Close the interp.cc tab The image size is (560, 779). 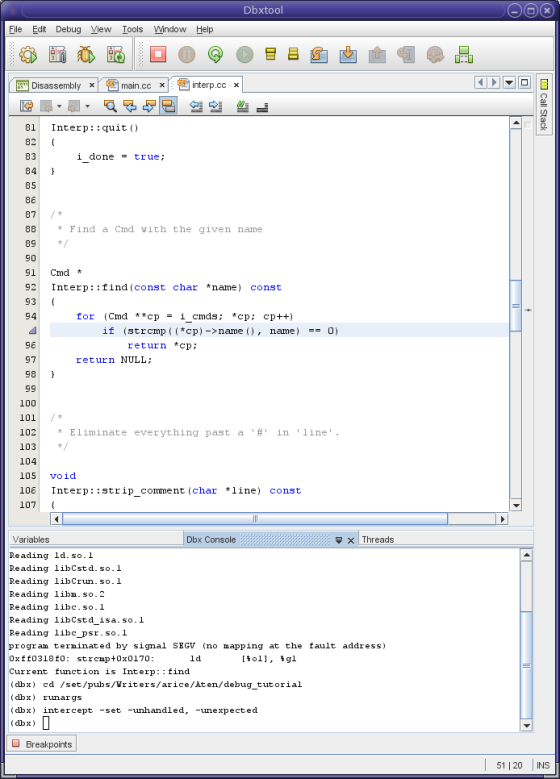tap(237, 85)
